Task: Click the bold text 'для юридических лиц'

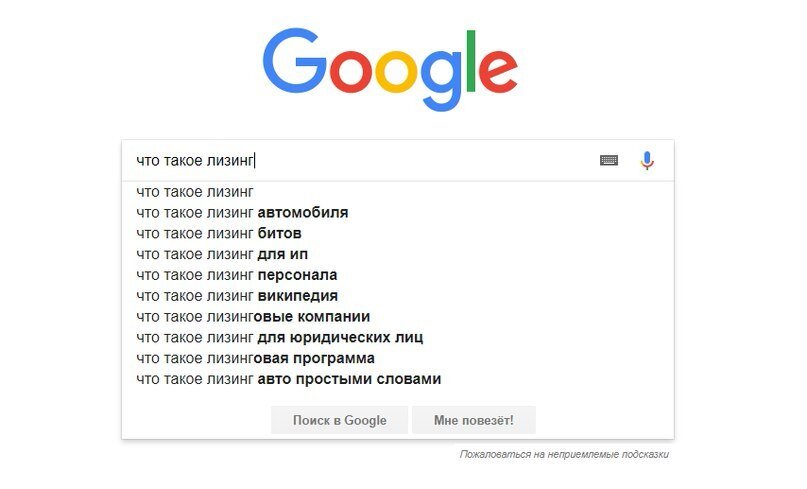Action: pos(340,338)
